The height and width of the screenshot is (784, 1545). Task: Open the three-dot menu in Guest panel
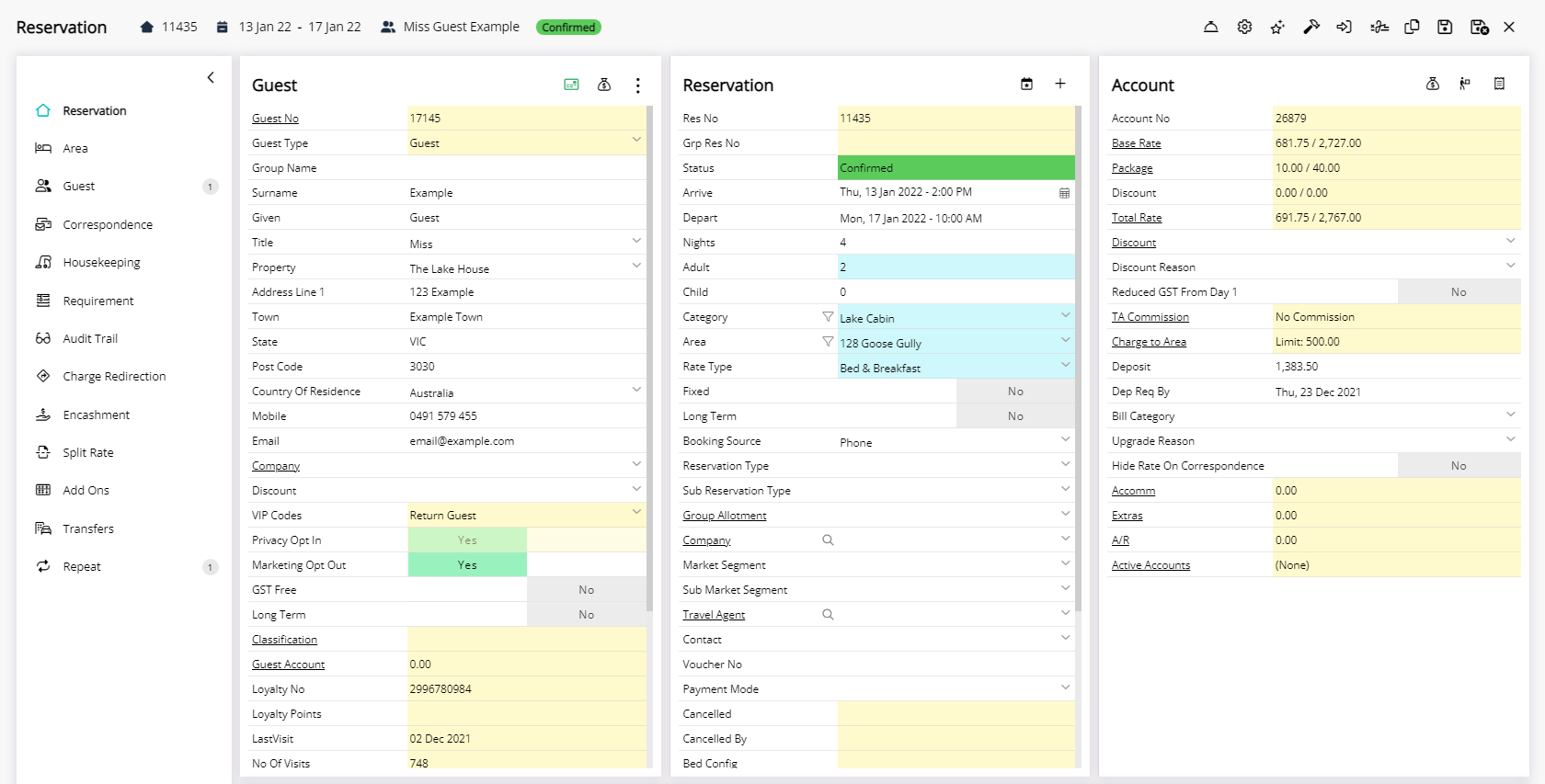point(638,85)
